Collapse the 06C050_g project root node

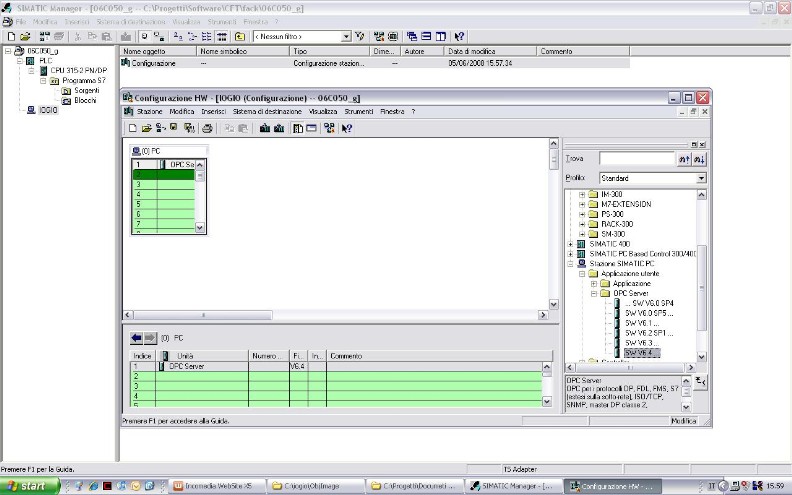click(x=8, y=51)
